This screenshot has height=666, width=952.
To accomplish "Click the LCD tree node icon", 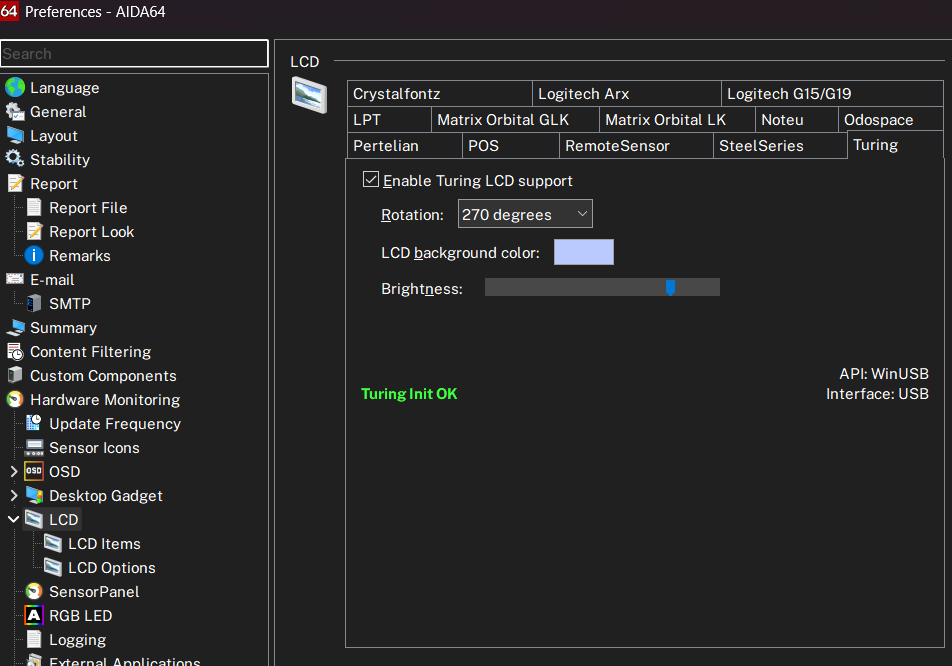I will click(x=34, y=520).
